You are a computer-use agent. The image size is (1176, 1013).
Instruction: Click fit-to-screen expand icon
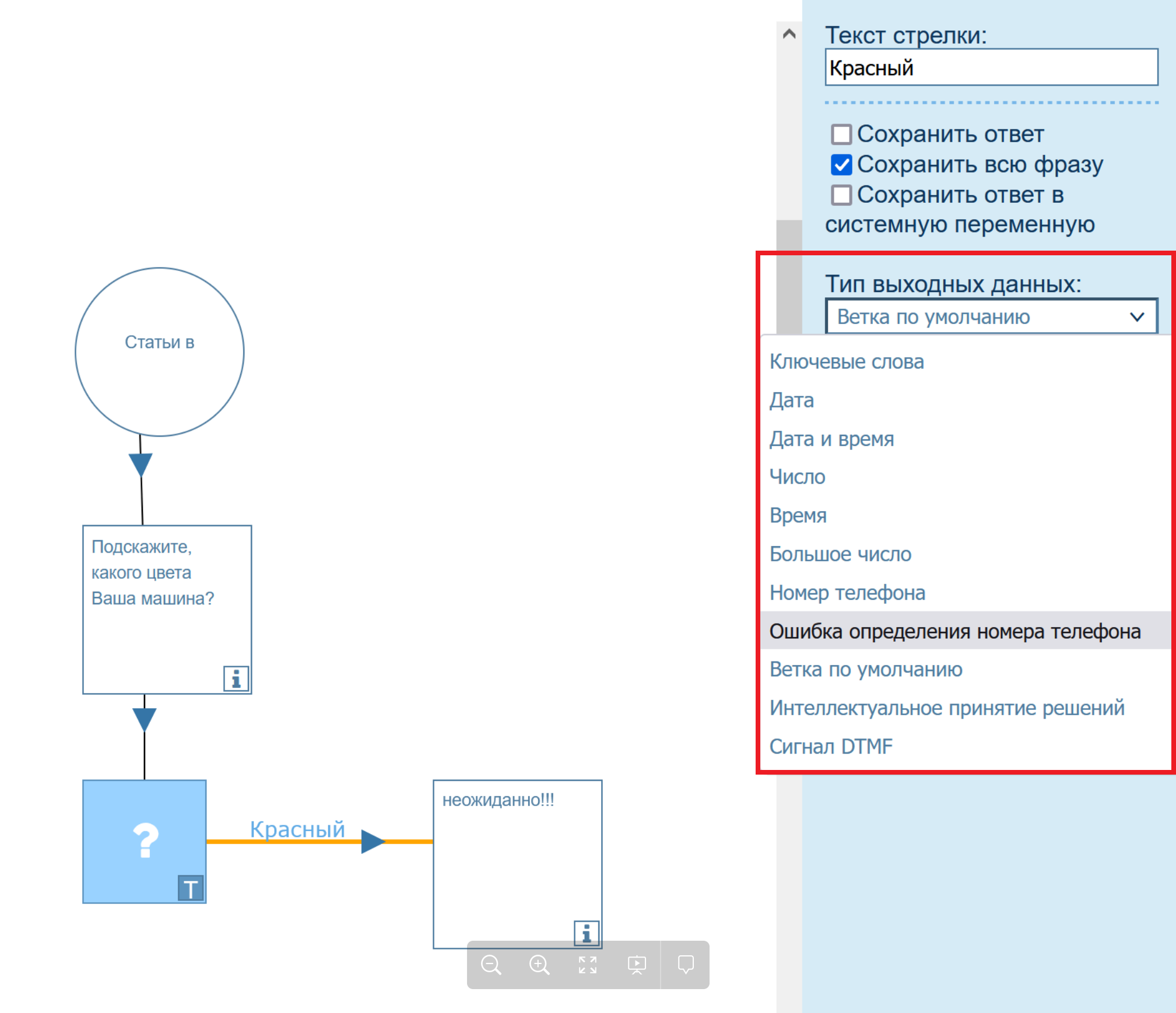click(587, 965)
